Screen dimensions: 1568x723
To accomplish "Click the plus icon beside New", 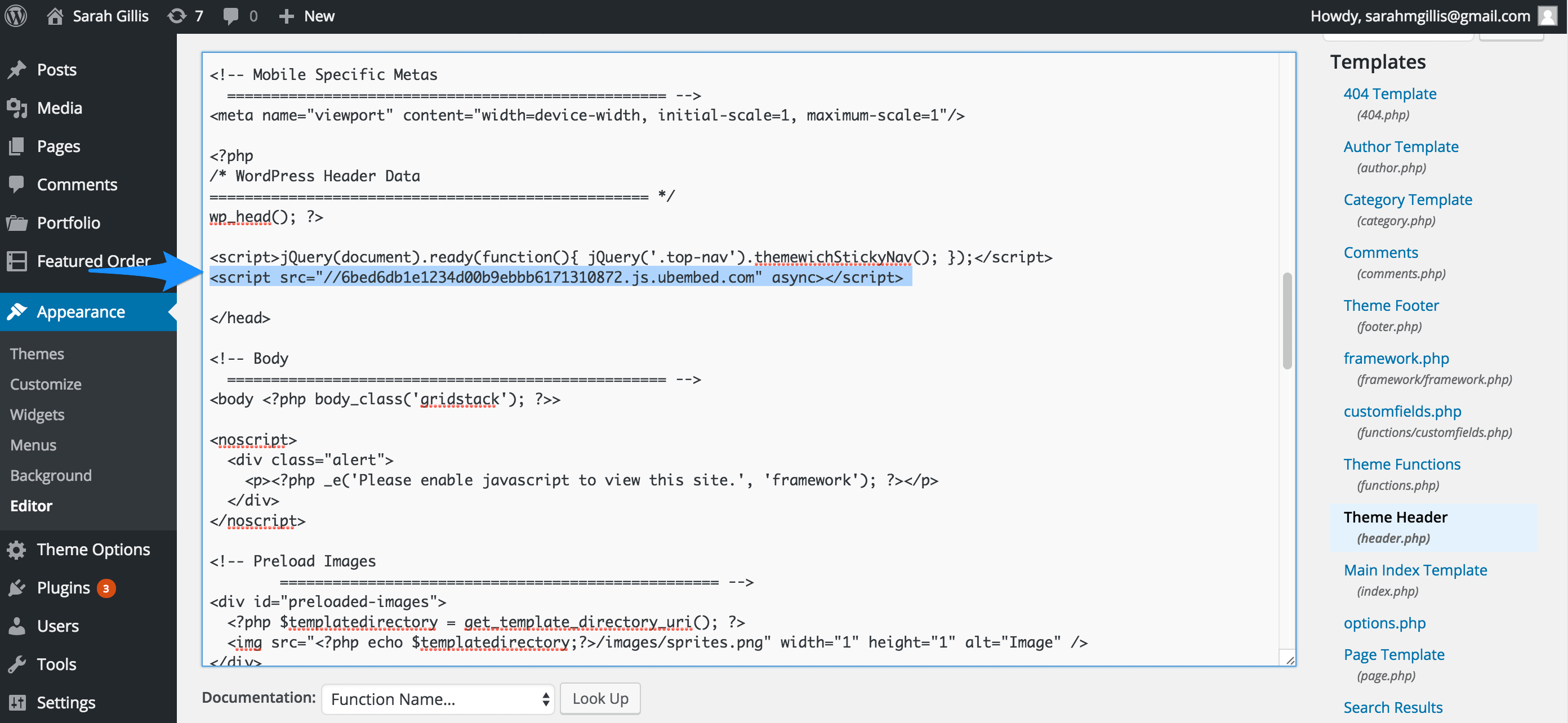I will coord(286,16).
